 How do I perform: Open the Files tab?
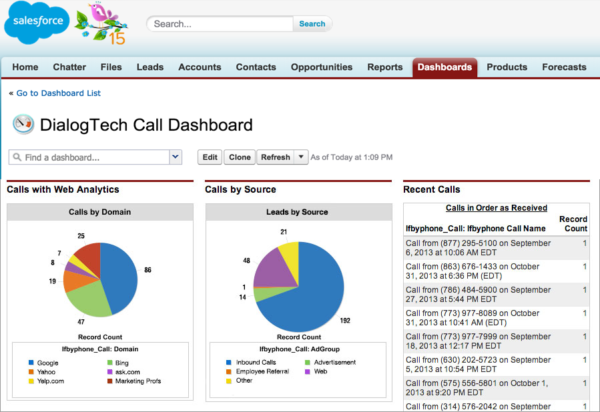click(111, 67)
